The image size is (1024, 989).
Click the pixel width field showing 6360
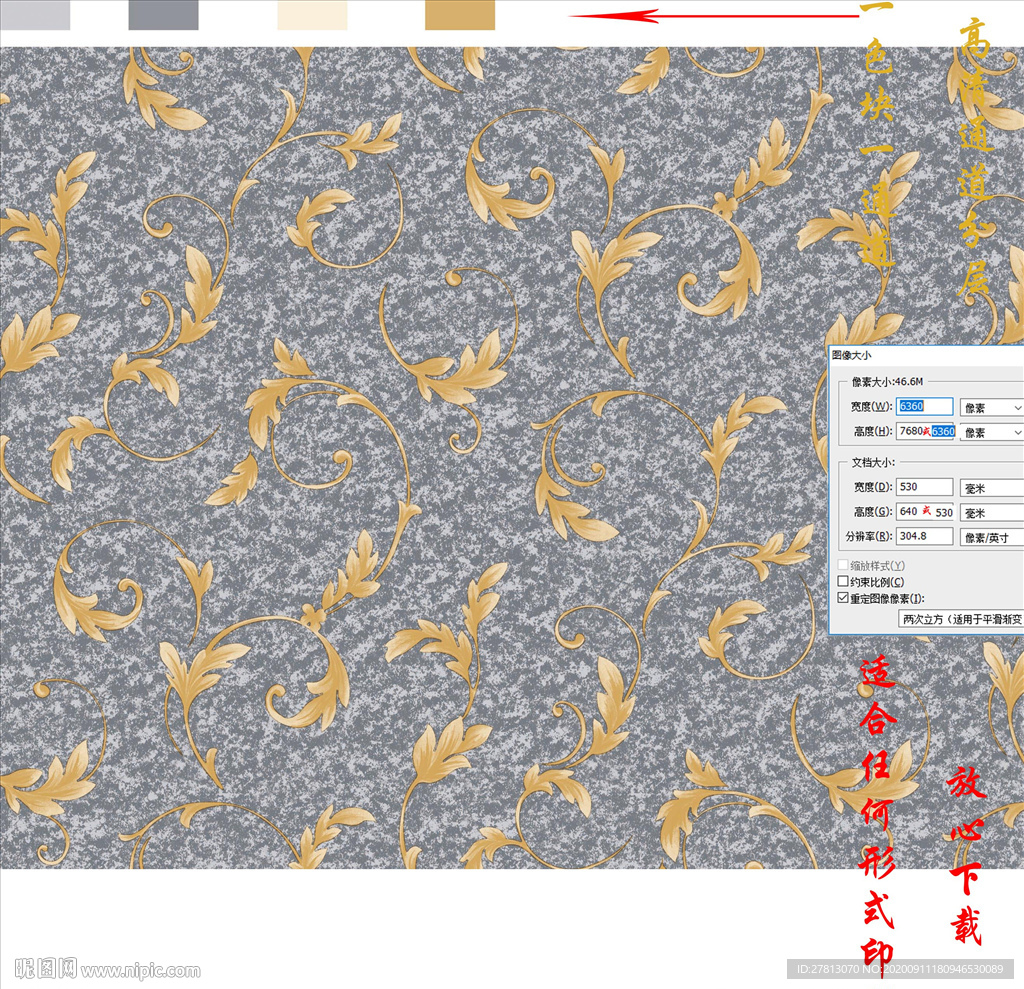tap(924, 406)
